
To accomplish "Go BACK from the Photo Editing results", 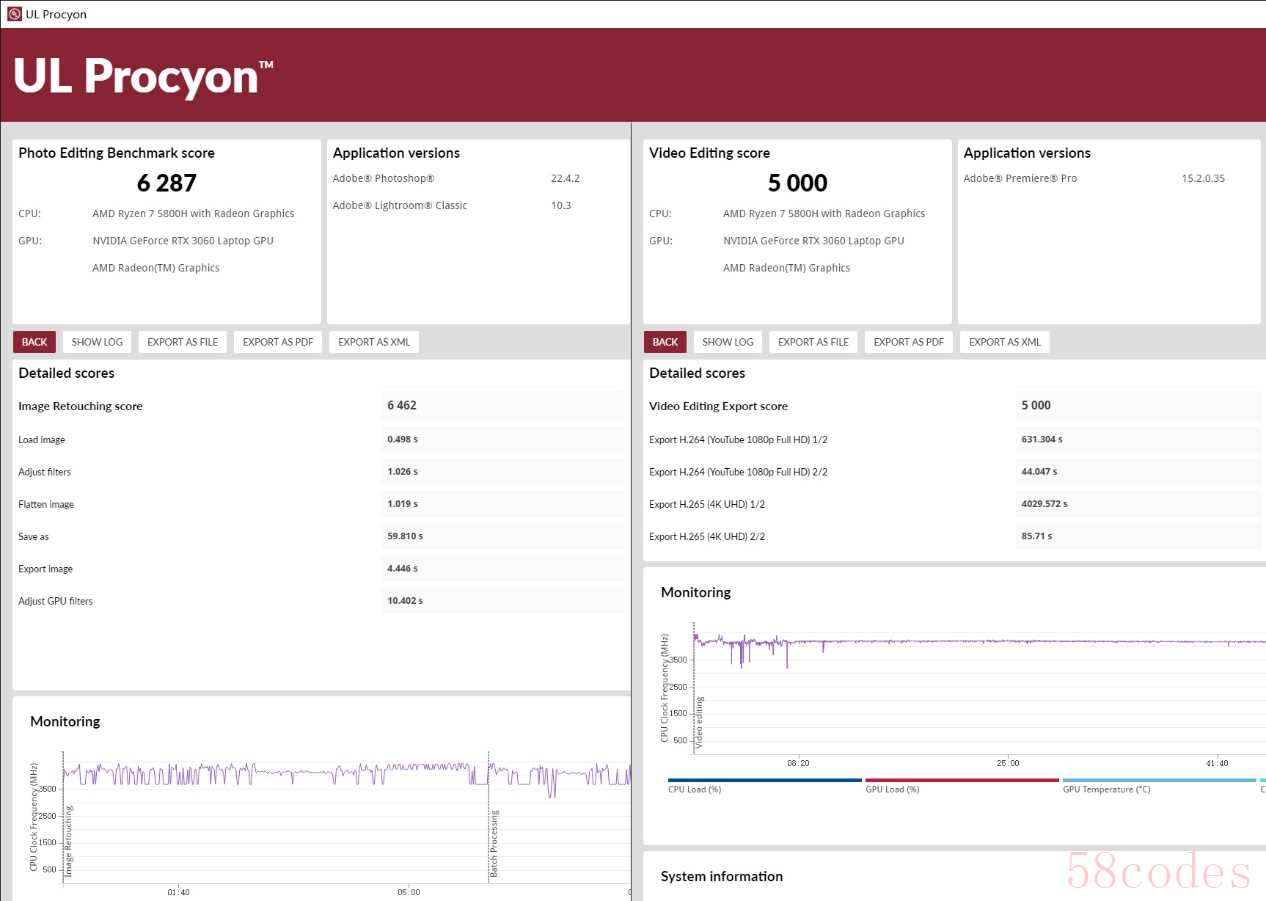I will [x=34, y=342].
